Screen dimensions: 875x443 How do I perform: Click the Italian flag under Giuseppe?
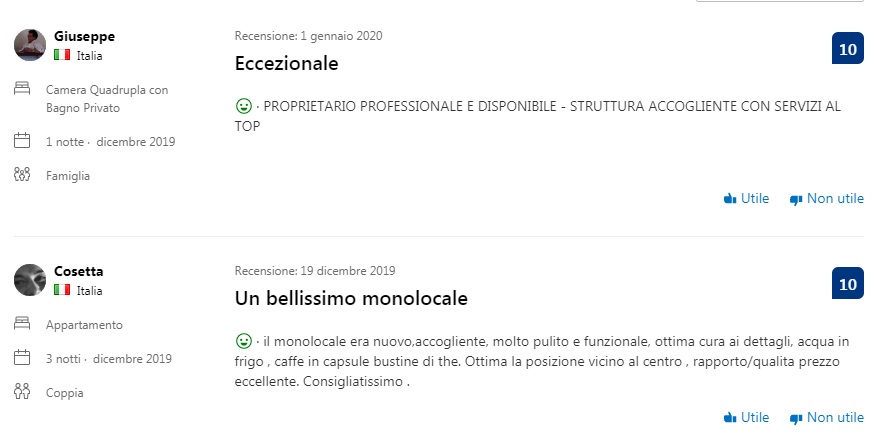pos(62,55)
